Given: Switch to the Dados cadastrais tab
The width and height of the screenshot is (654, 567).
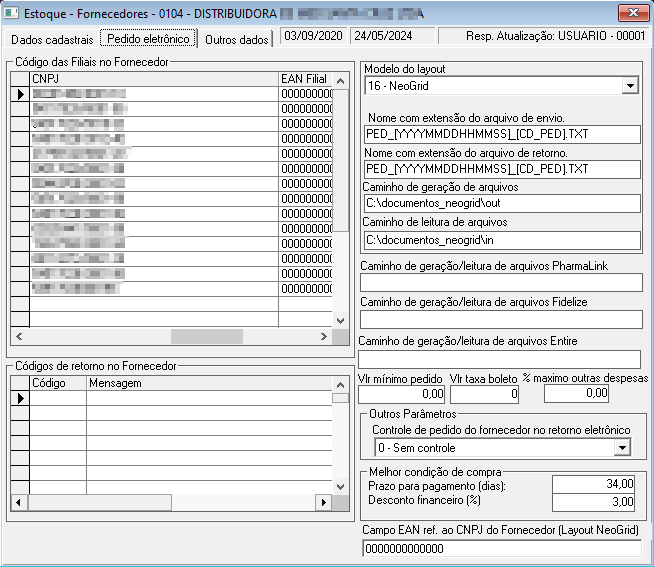Looking at the screenshot, I should point(52,39).
